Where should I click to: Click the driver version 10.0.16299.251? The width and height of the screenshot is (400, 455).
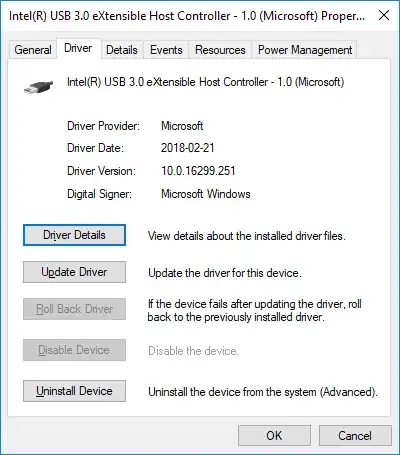coord(198,171)
